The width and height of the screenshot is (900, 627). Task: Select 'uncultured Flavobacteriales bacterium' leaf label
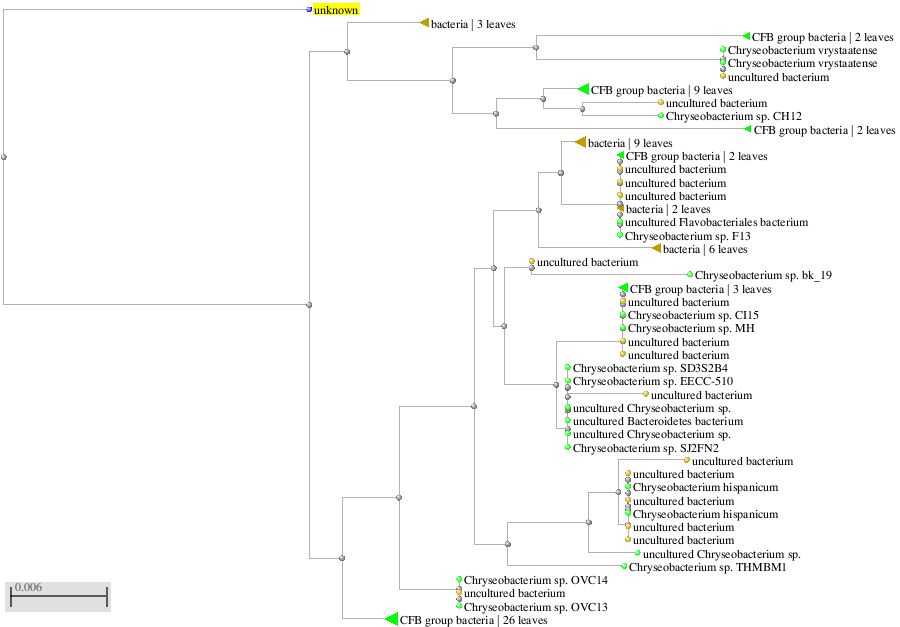click(716, 223)
